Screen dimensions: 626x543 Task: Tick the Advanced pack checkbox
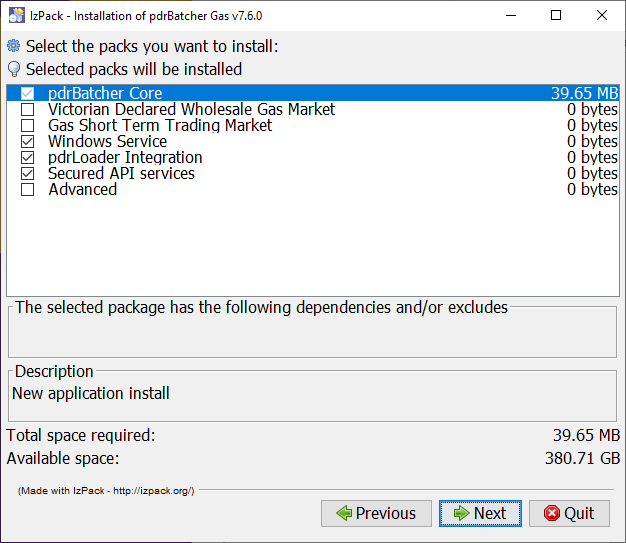(x=28, y=189)
